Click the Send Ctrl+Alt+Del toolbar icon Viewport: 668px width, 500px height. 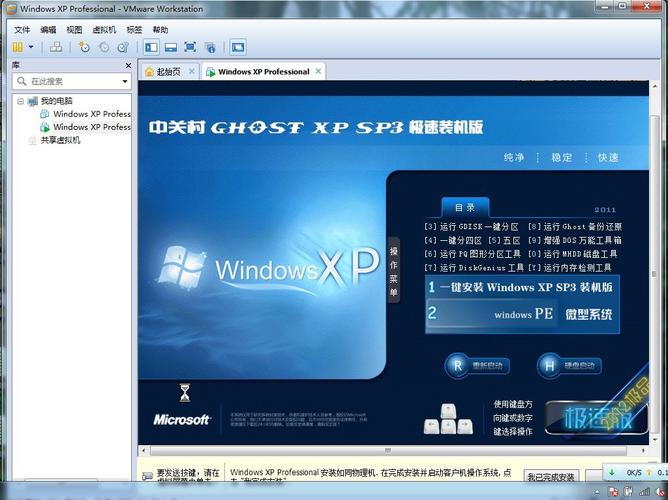tap(56, 47)
